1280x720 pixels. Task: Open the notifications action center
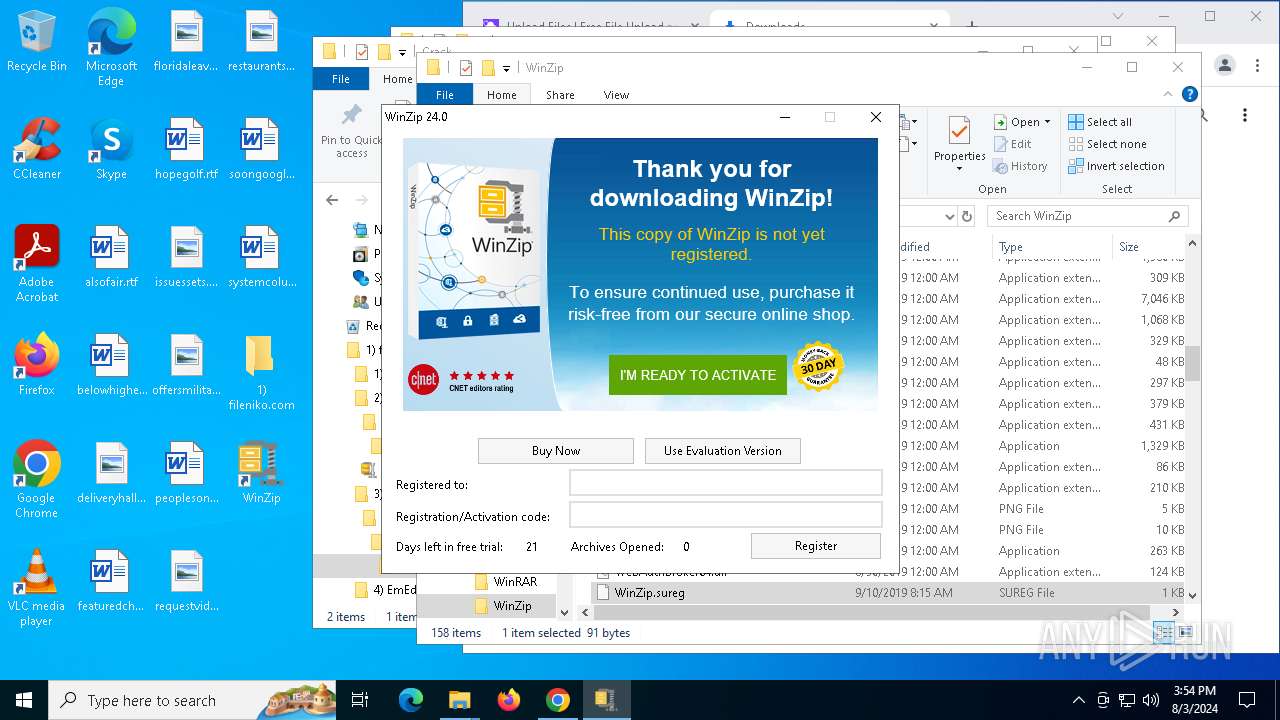tap(1247, 700)
